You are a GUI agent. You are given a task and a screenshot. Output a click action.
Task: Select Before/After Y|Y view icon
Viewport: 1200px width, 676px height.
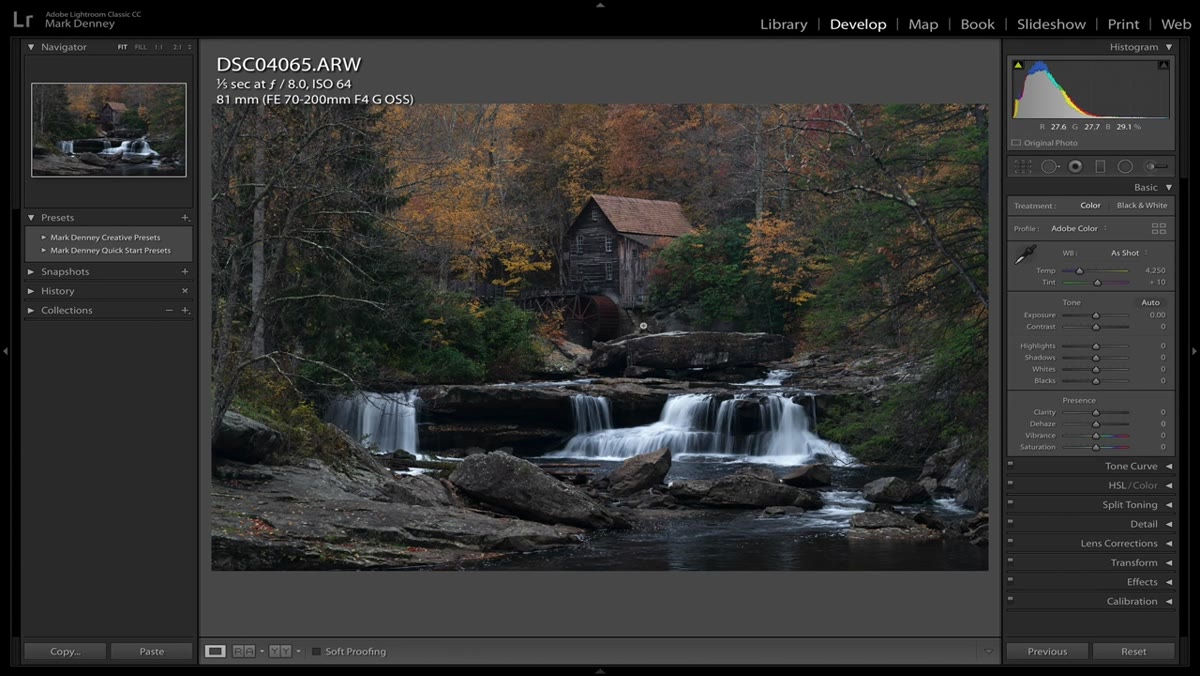click(x=280, y=651)
